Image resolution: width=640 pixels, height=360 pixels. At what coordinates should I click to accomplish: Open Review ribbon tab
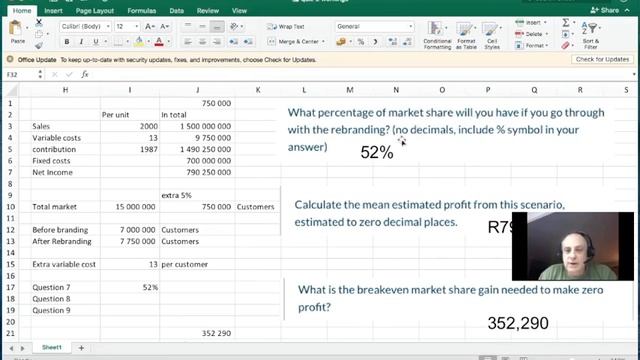coord(208,11)
